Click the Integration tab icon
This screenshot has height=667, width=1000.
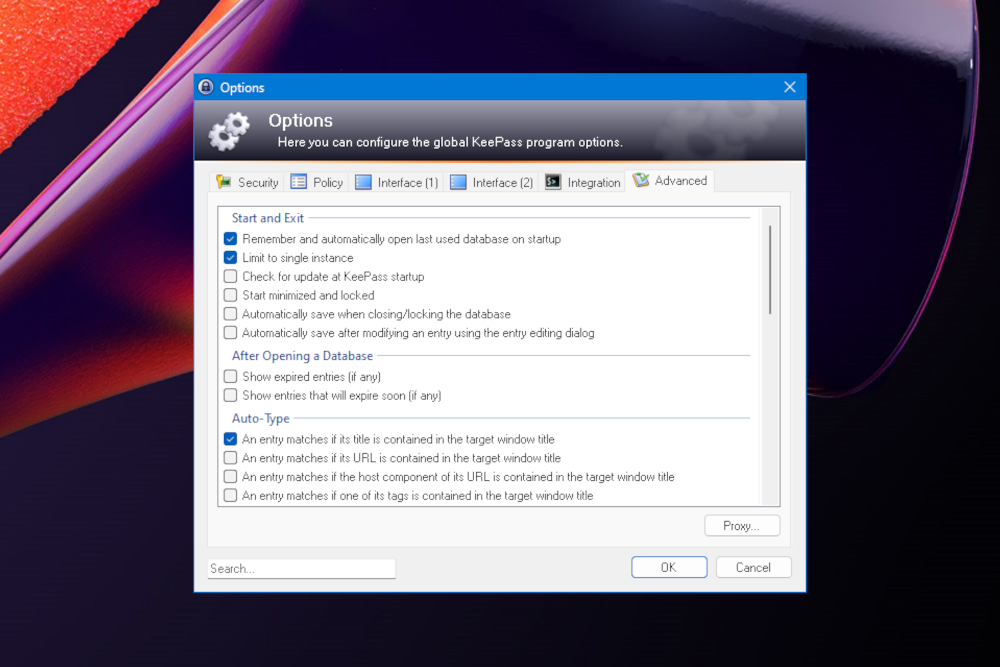[551, 182]
